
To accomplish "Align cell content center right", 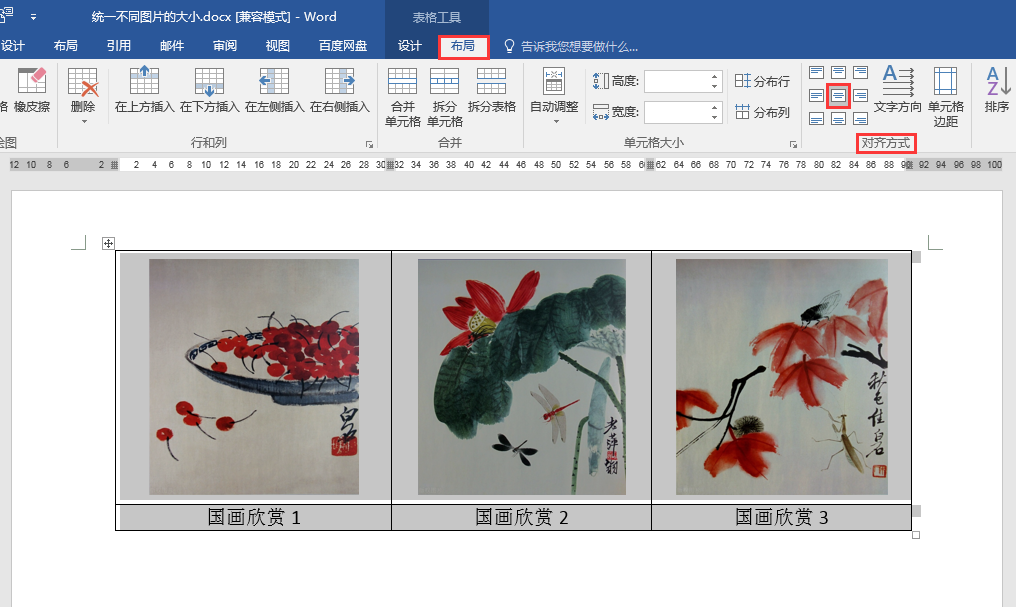I will (860, 96).
